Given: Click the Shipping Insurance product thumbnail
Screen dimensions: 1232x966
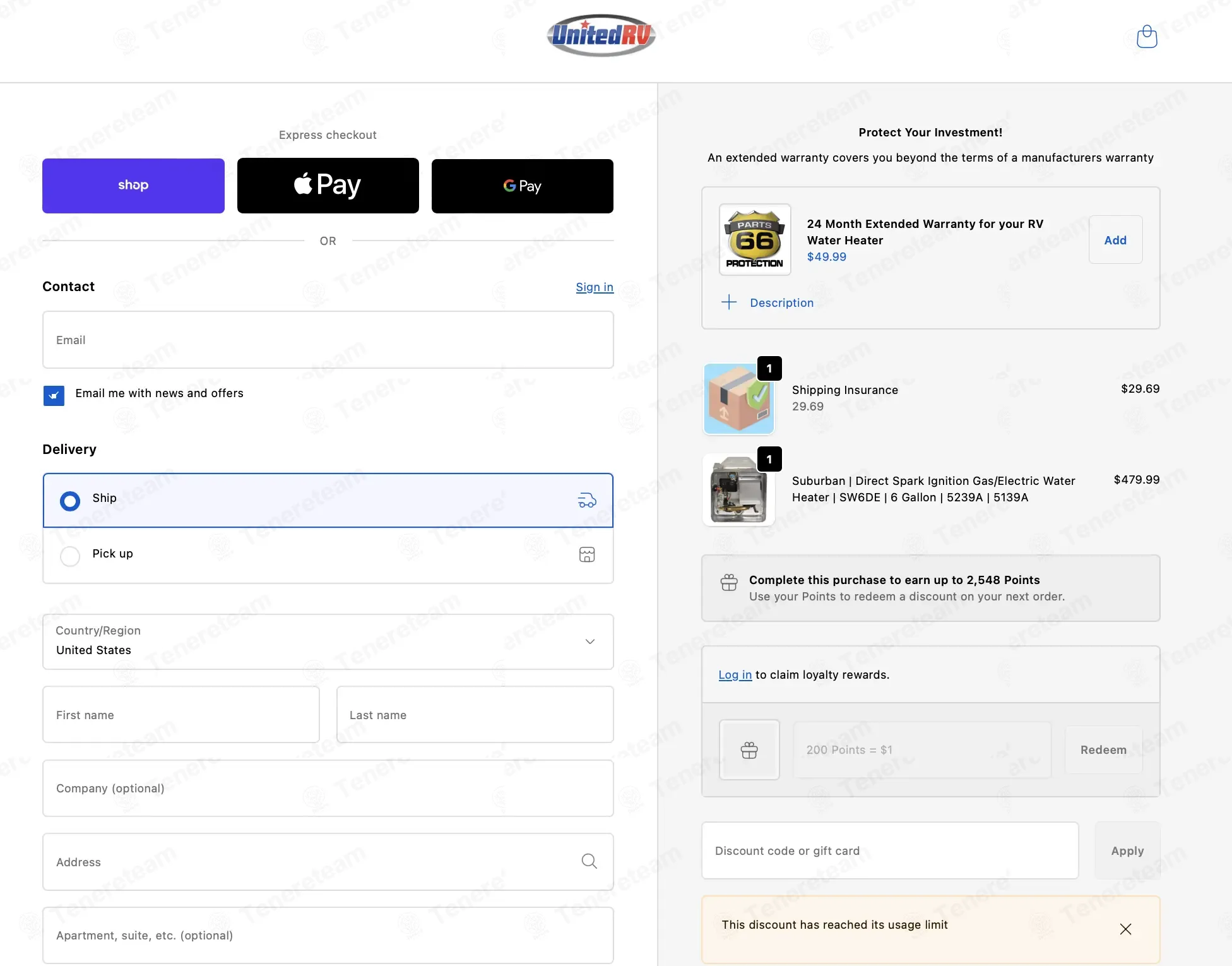Looking at the screenshot, I should (738, 398).
